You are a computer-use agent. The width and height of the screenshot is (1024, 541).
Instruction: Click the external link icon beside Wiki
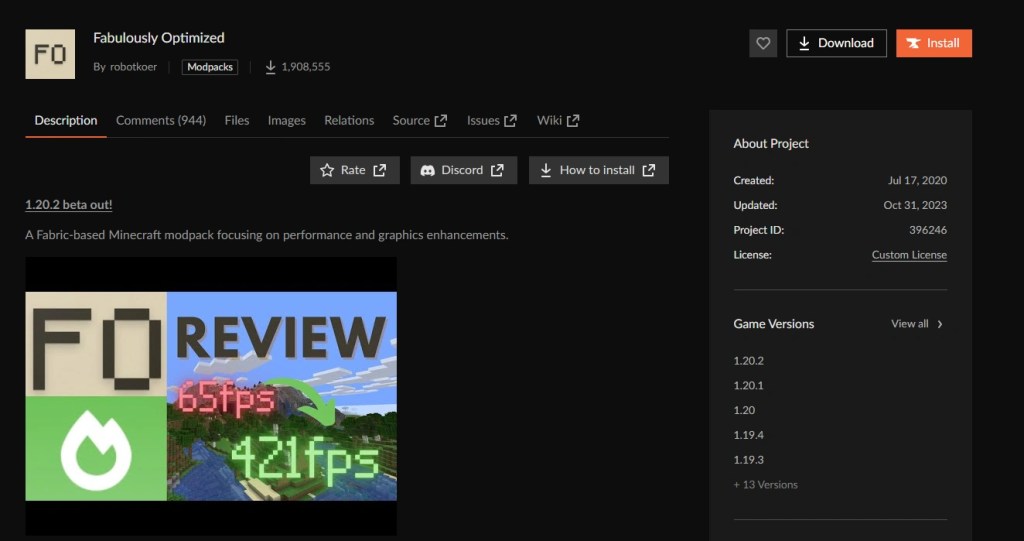(x=573, y=121)
